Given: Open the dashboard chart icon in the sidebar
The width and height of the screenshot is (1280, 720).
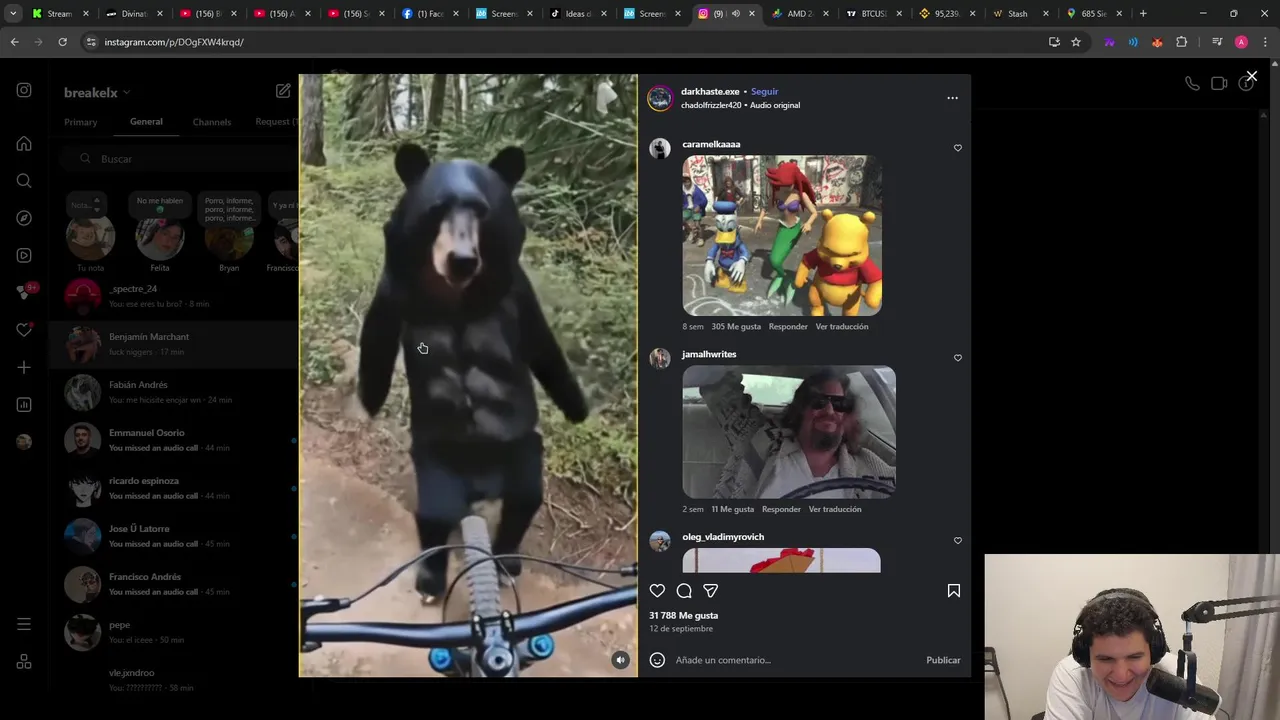Looking at the screenshot, I should pyautogui.click(x=24, y=405).
